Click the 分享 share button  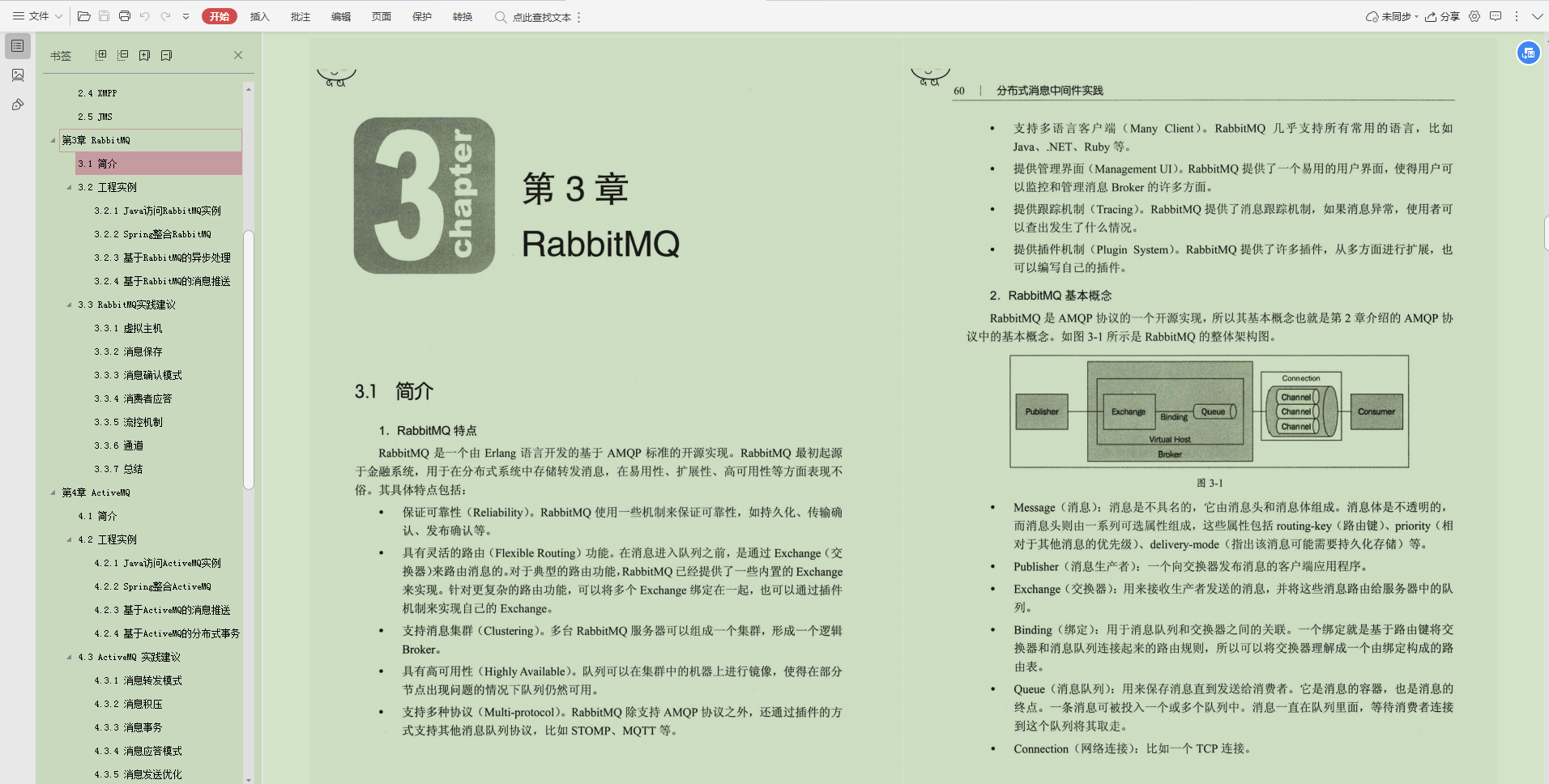click(x=1442, y=16)
